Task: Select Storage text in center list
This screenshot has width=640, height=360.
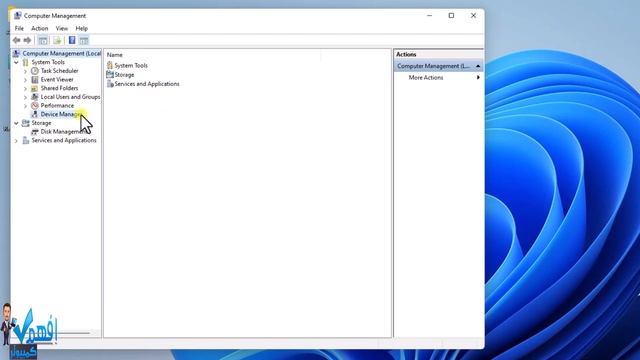Action: pos(124,75)
